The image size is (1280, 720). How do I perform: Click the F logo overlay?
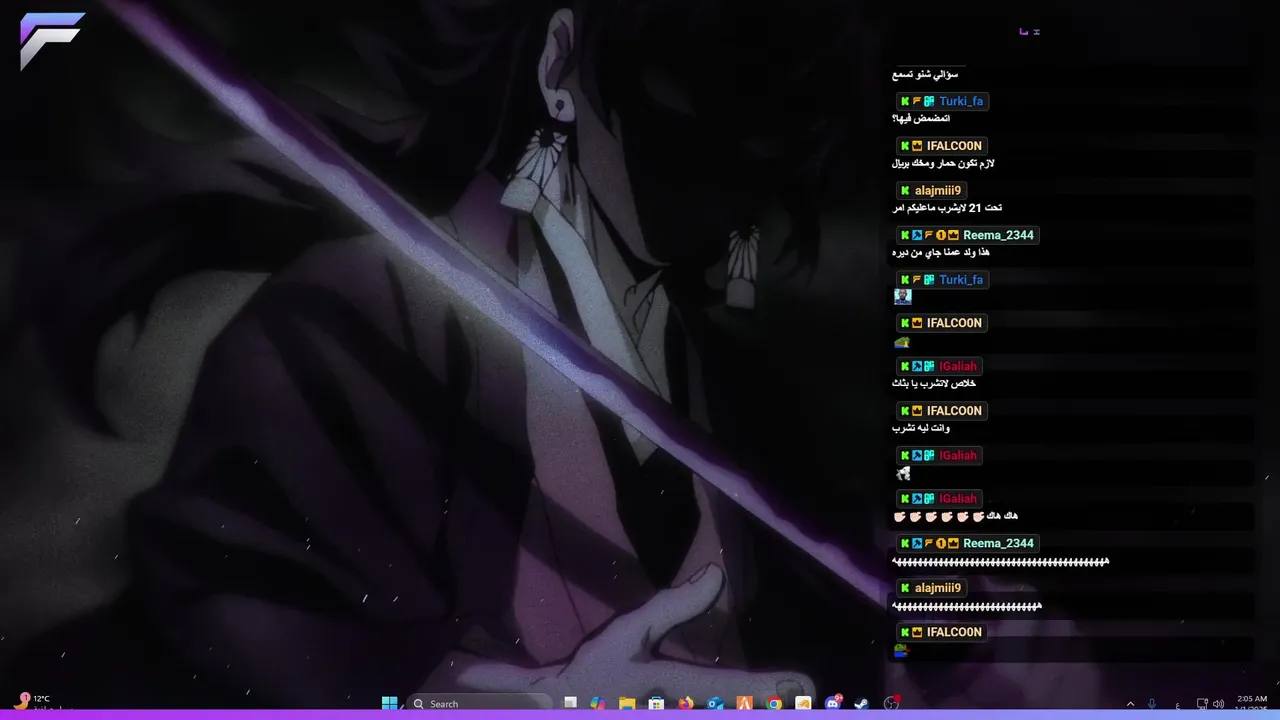tap(52, 41)
